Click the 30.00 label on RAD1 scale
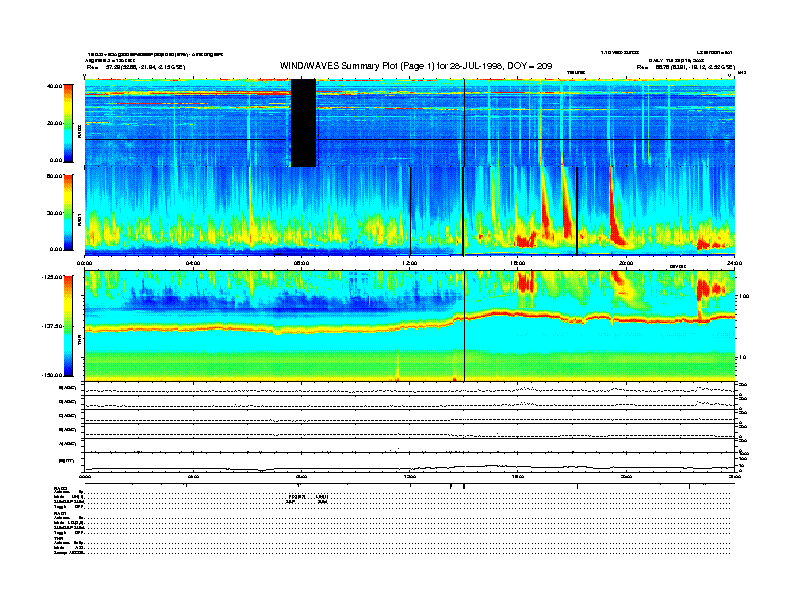The height and width of the screenshot is (612, 792). coord(54,213)
